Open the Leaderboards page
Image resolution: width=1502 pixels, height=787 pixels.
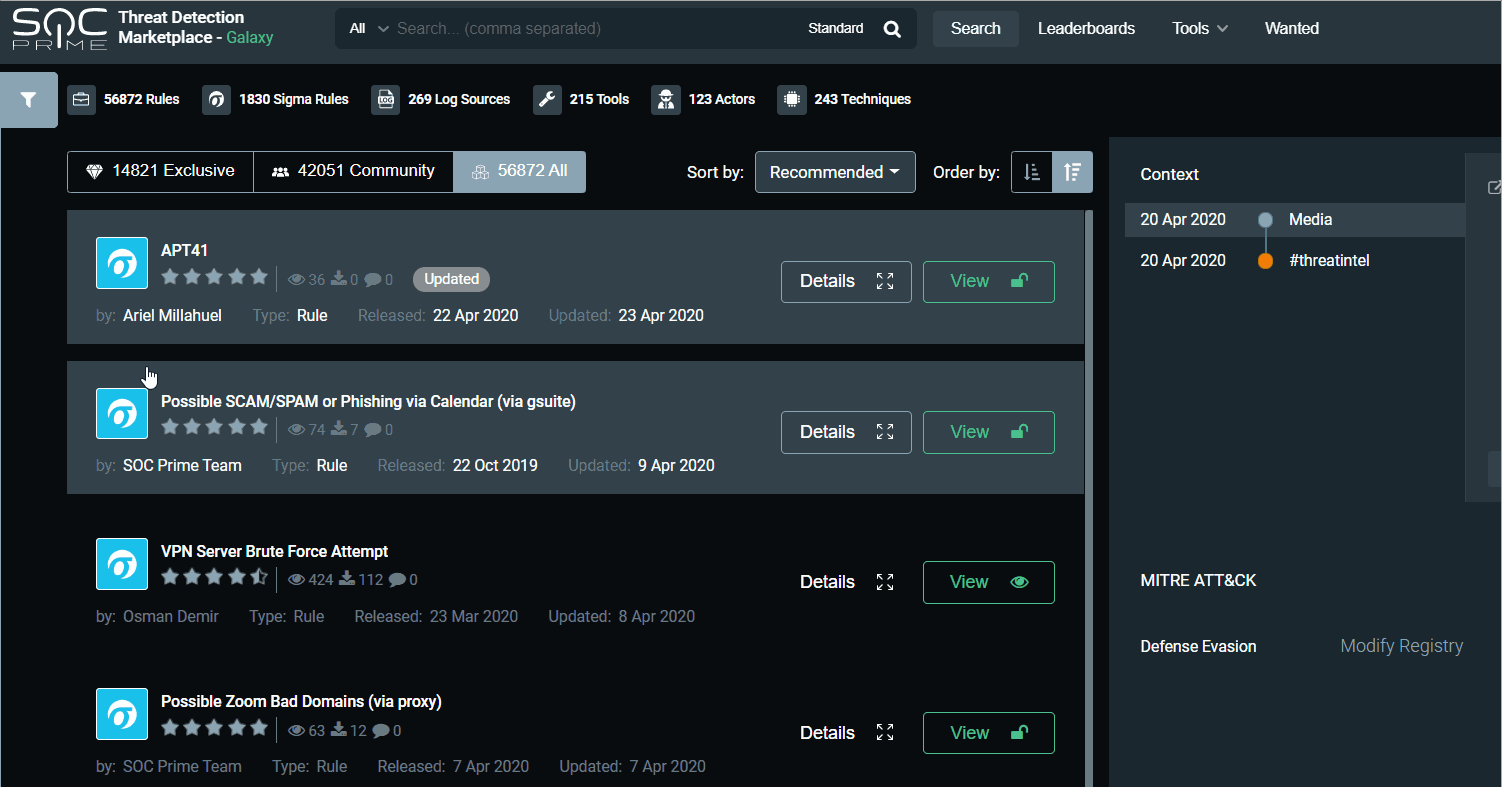click(1086, 29)
